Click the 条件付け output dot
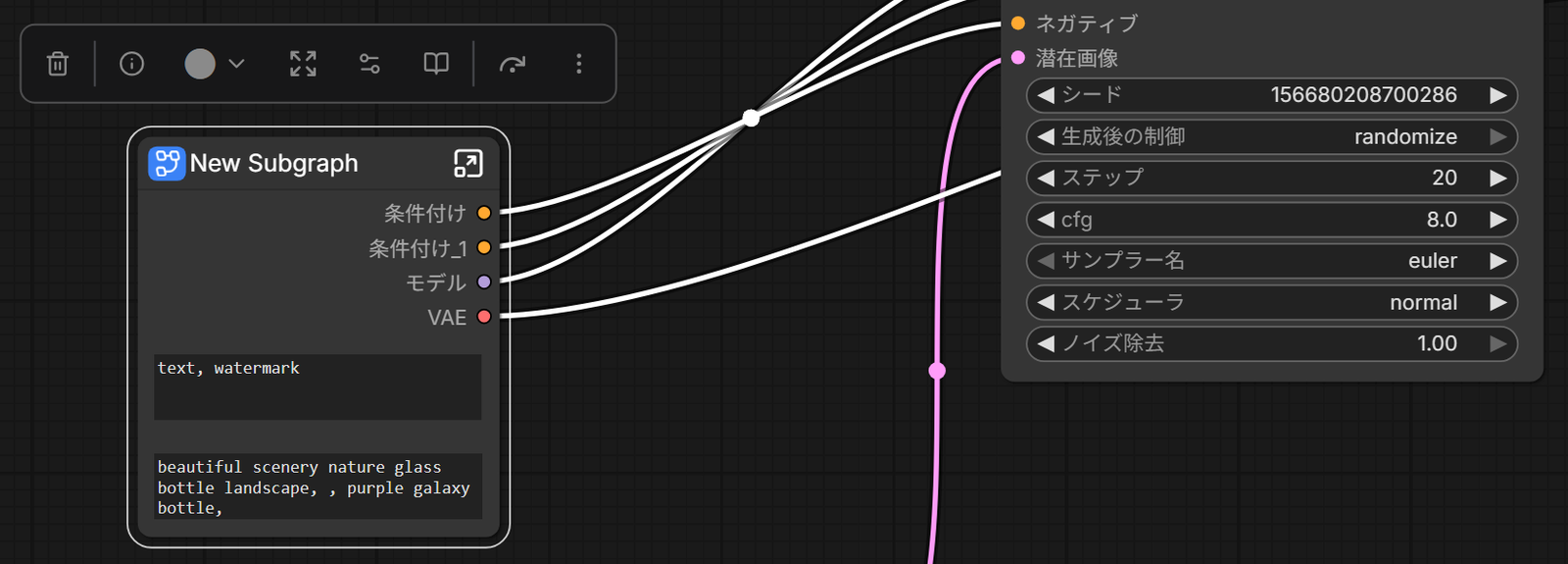Viewport: 1568px width, 564px height. click(x=484, y=213)
